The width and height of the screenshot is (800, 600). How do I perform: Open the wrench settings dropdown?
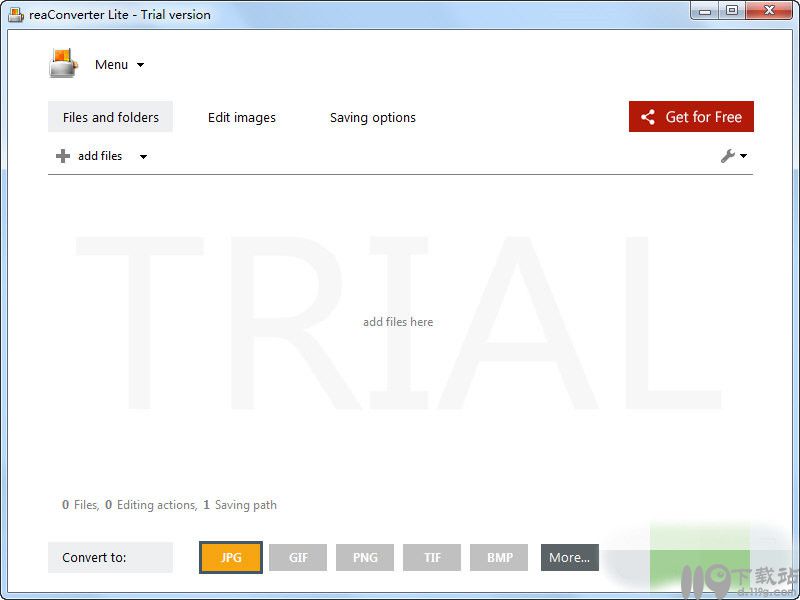point(734,156)
